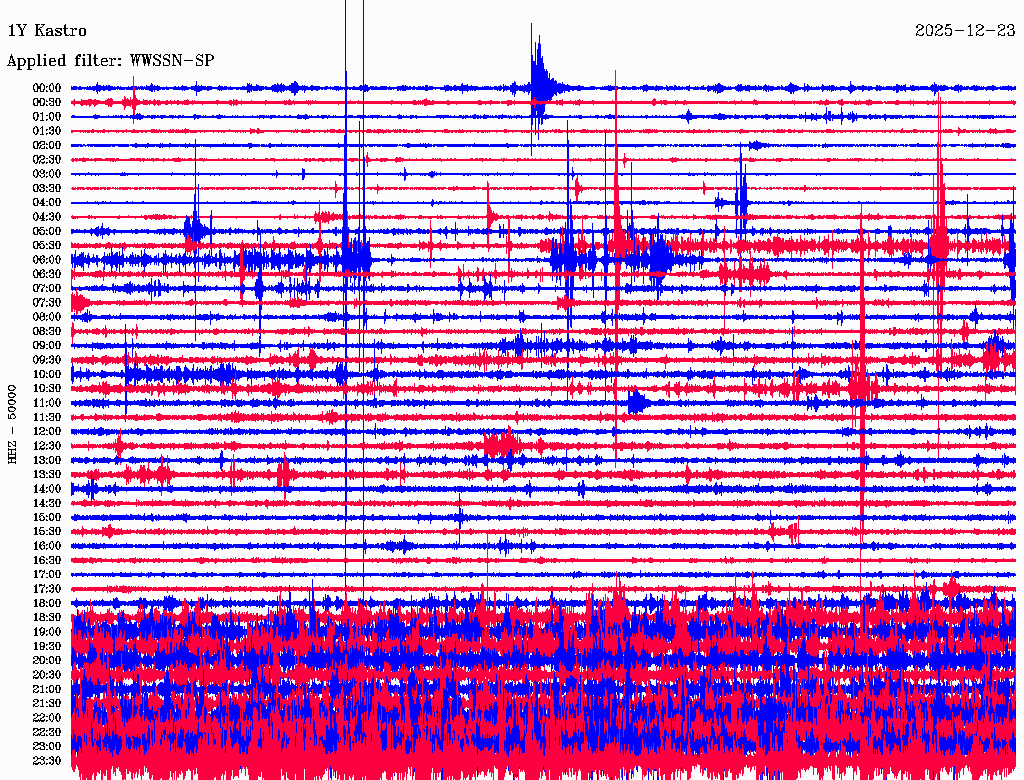Select the 20:00 time label
The width and height of the screenshot is (1024, 780).
tap(47, 660)
